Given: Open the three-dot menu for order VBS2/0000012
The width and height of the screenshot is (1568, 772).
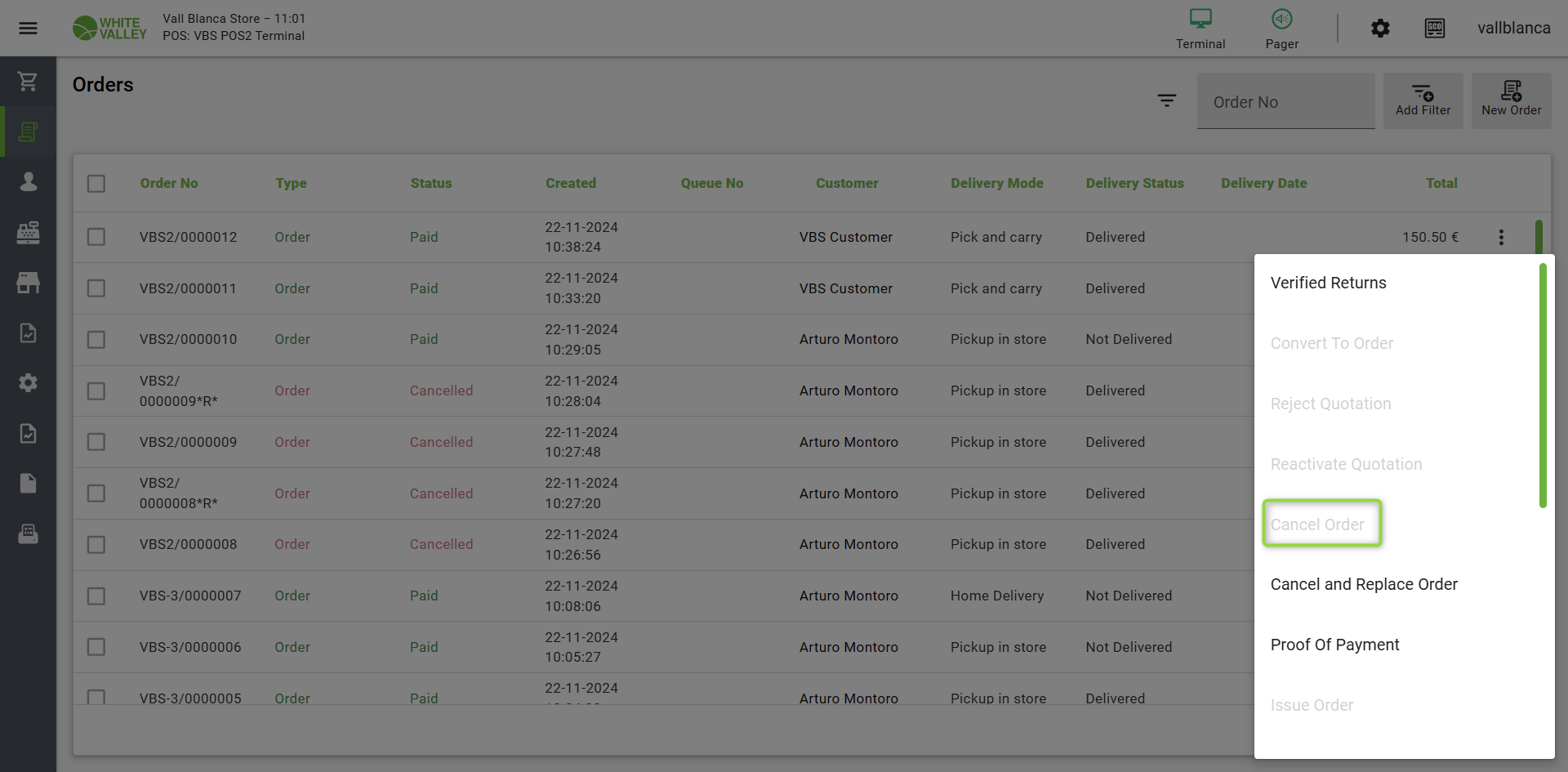Looking at the screenshot, I should click(x=1501, y=237).
